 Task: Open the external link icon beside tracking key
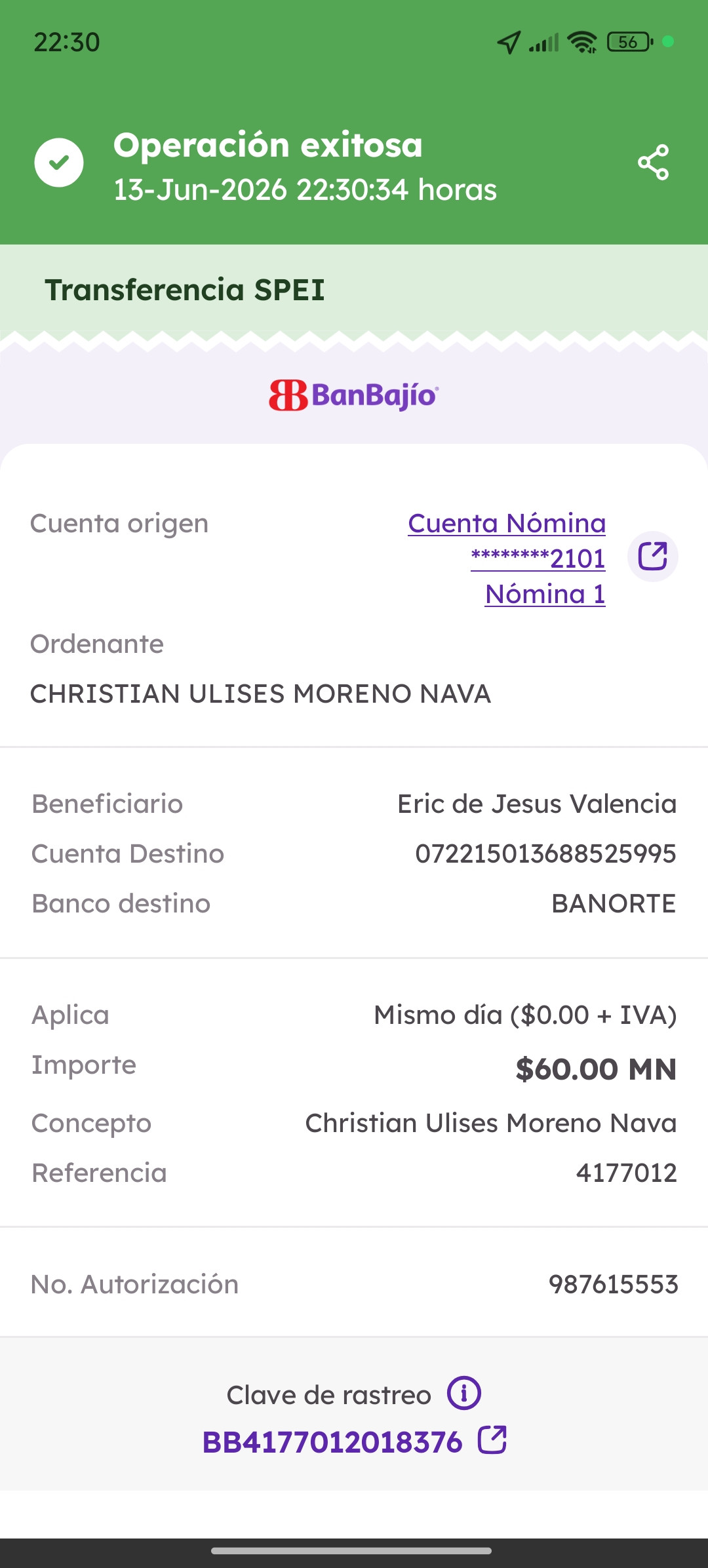click(492, 1440)
